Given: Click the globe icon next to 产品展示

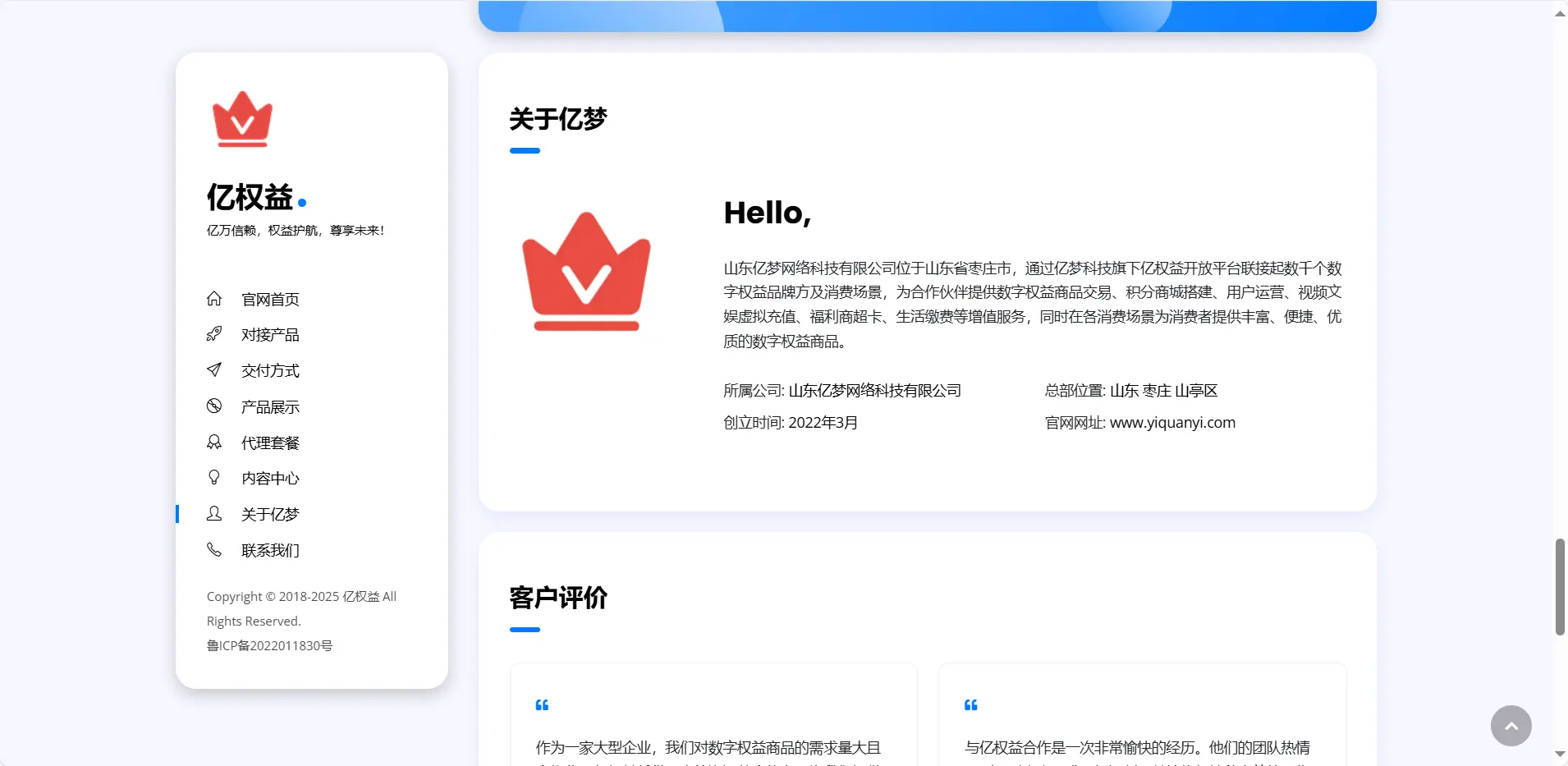Looking at the screenshot, I should point(214,406).
